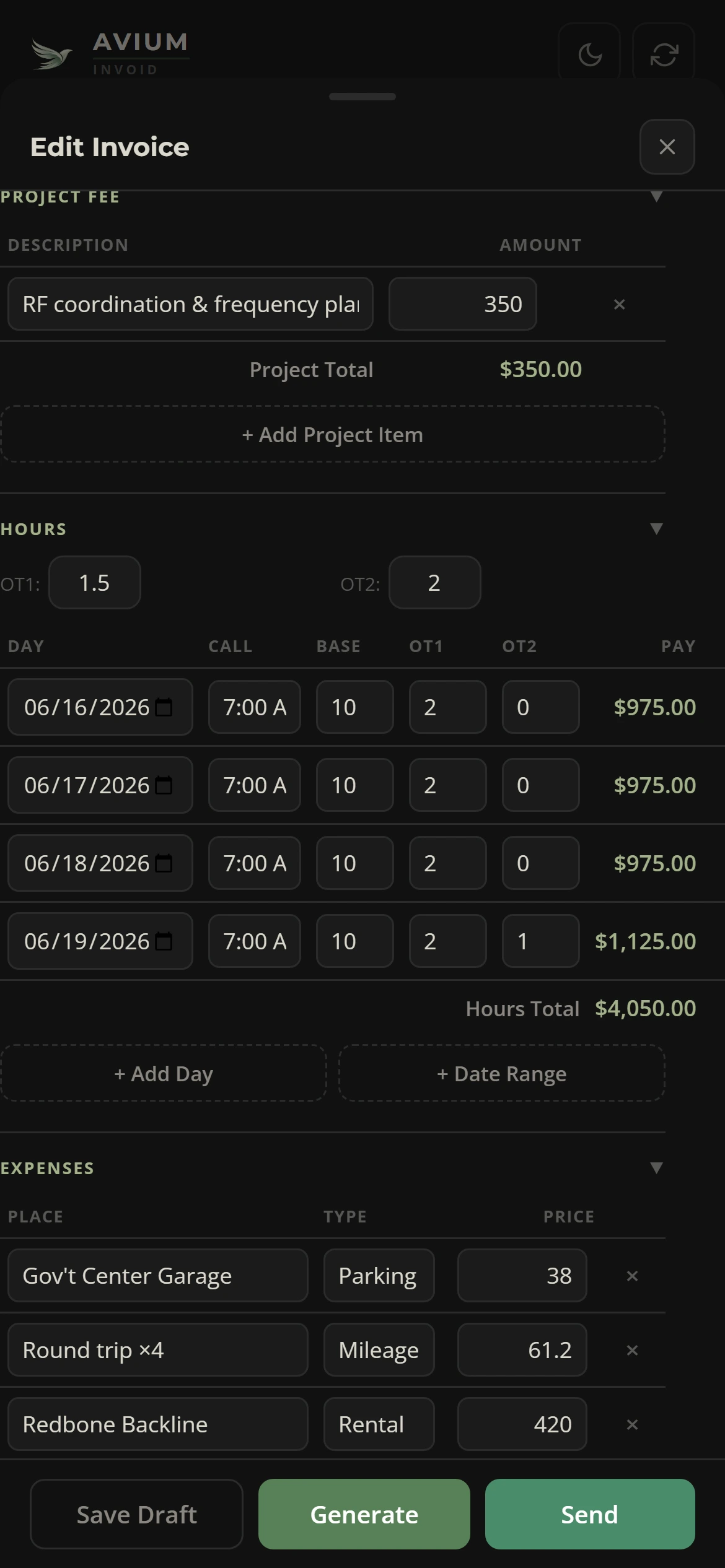Click the Add Day button
Screen dimensions: 725x1568
pyautogui.click(x=164, y=1073)
